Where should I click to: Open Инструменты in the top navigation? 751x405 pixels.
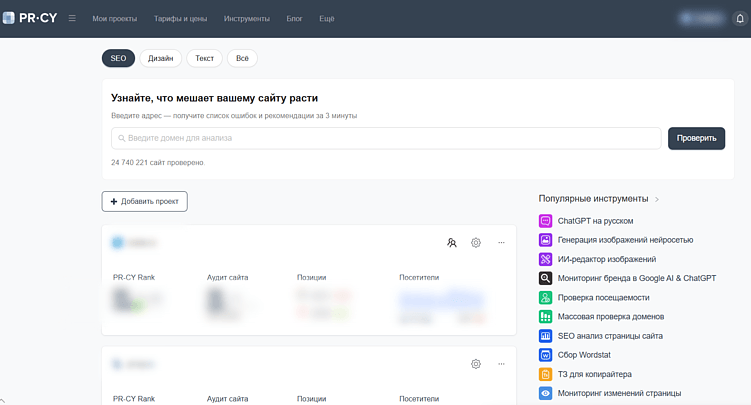tap(247, 19)
